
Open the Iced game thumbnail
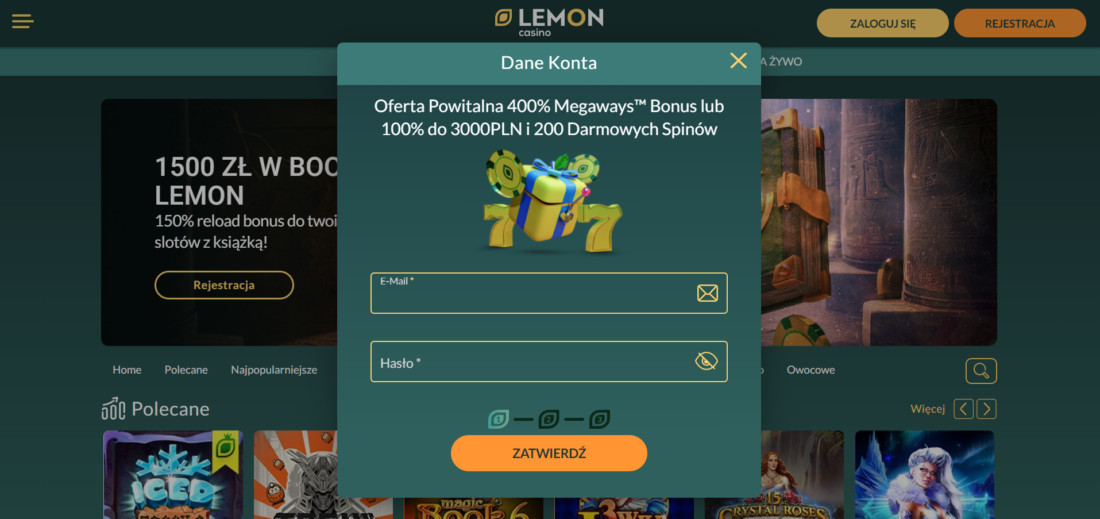pyautogui.click(x=173, y=474)
